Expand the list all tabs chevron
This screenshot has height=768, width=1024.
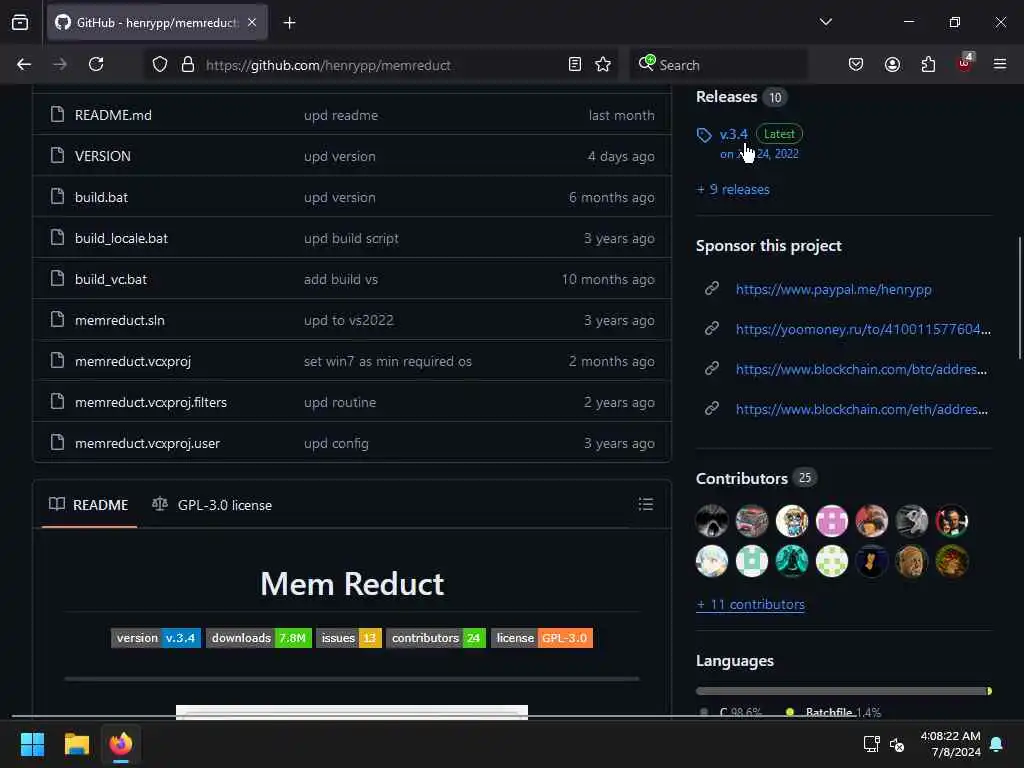825,22
